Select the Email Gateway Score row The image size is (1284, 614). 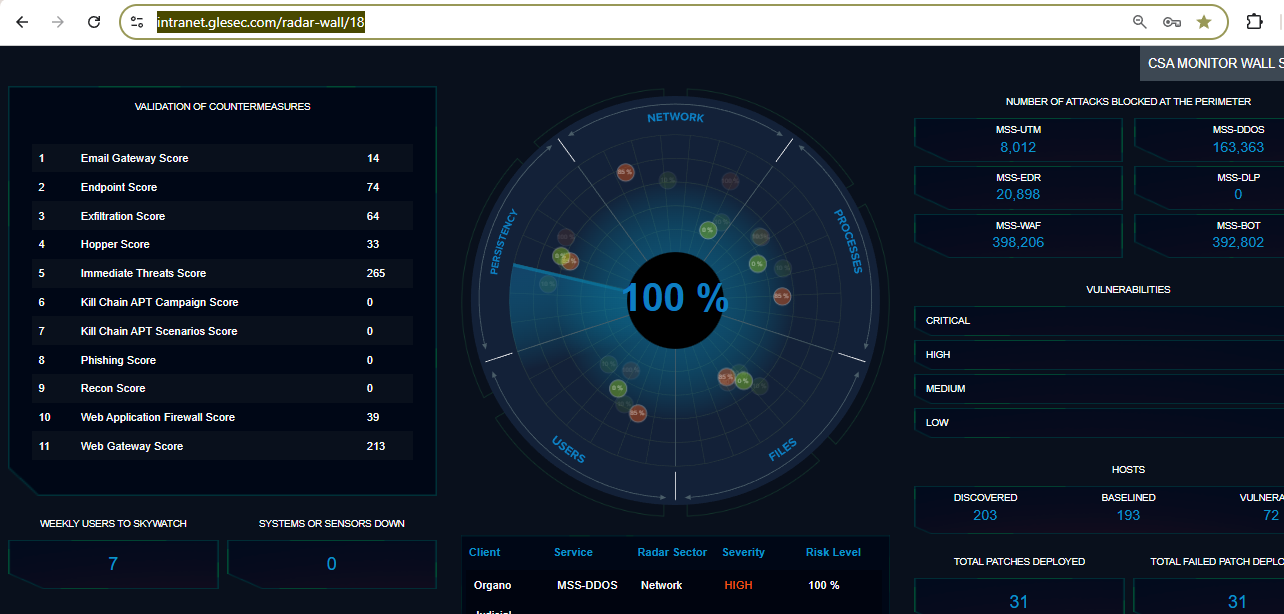pos(222,158)
